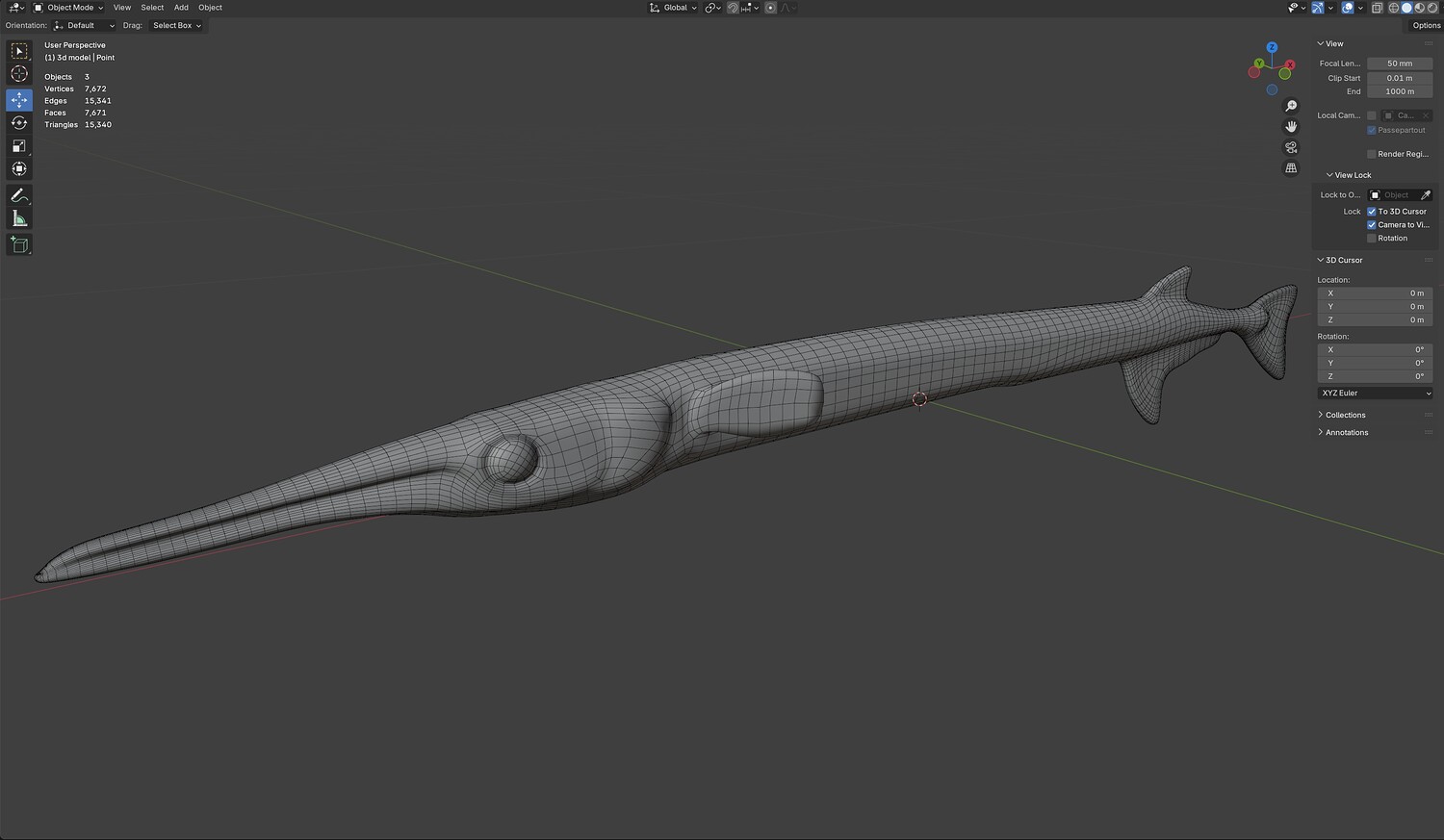Open the transform pivot point selector
This screenshot has height=840, width=1444.
point(713,8)
